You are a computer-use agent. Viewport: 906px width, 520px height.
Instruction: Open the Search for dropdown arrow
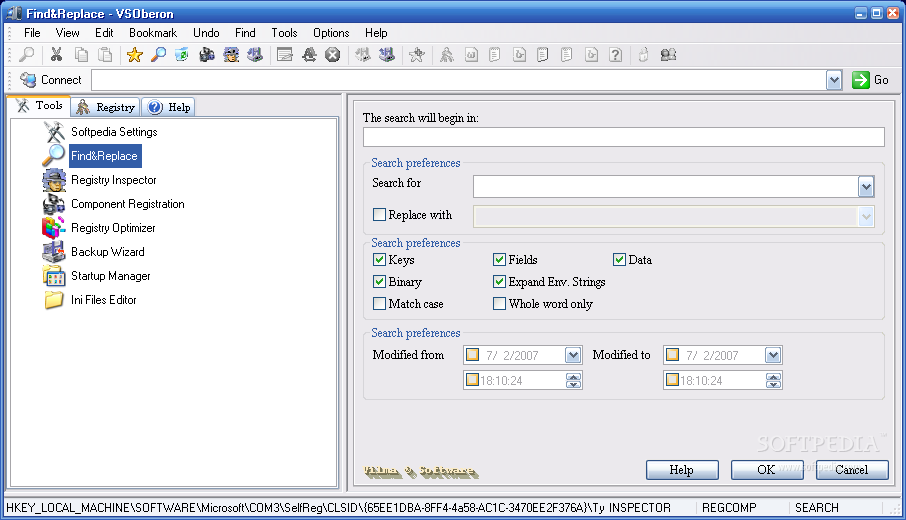coord(866,187)
